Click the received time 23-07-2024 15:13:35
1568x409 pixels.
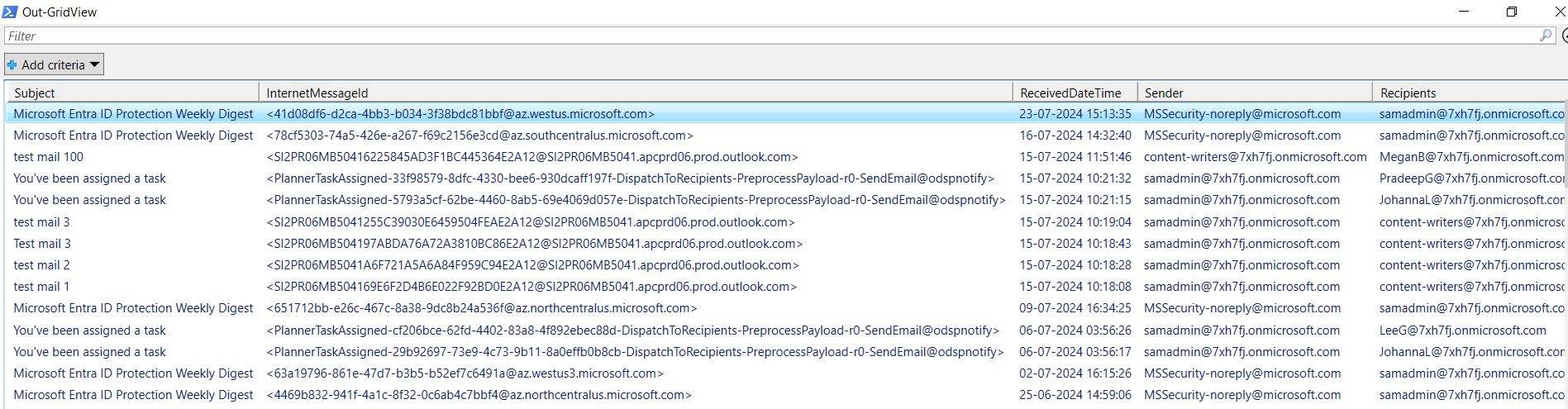click(1075, 114)
